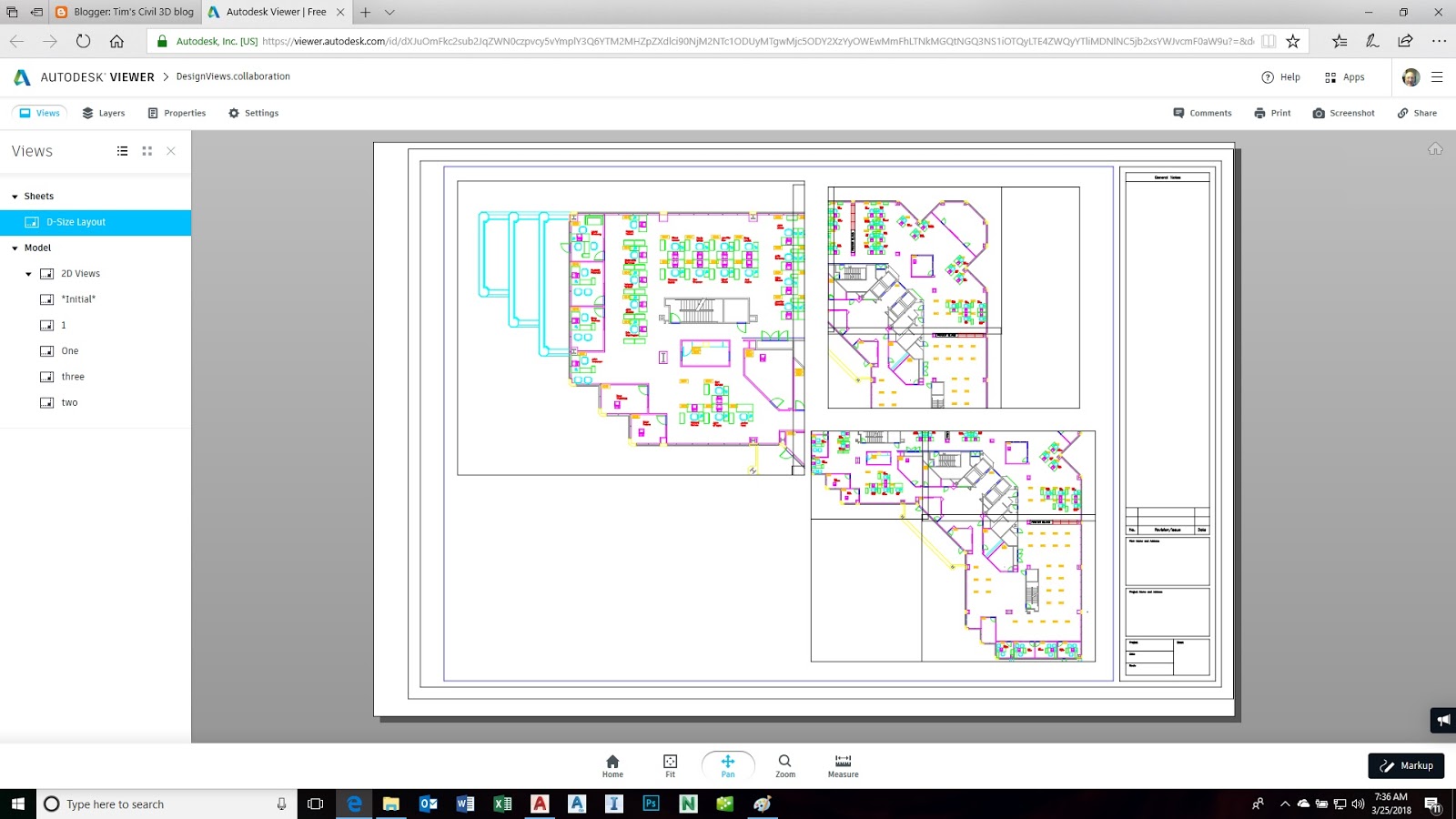This screenshot has height=819, width=1456.
Task: Open the Properties panel
Action: 177,112
